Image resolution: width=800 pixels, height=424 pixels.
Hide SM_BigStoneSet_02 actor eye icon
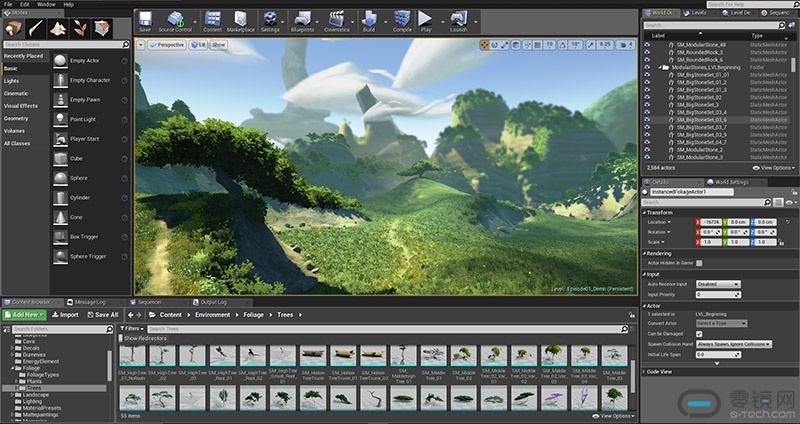[647, 97]
